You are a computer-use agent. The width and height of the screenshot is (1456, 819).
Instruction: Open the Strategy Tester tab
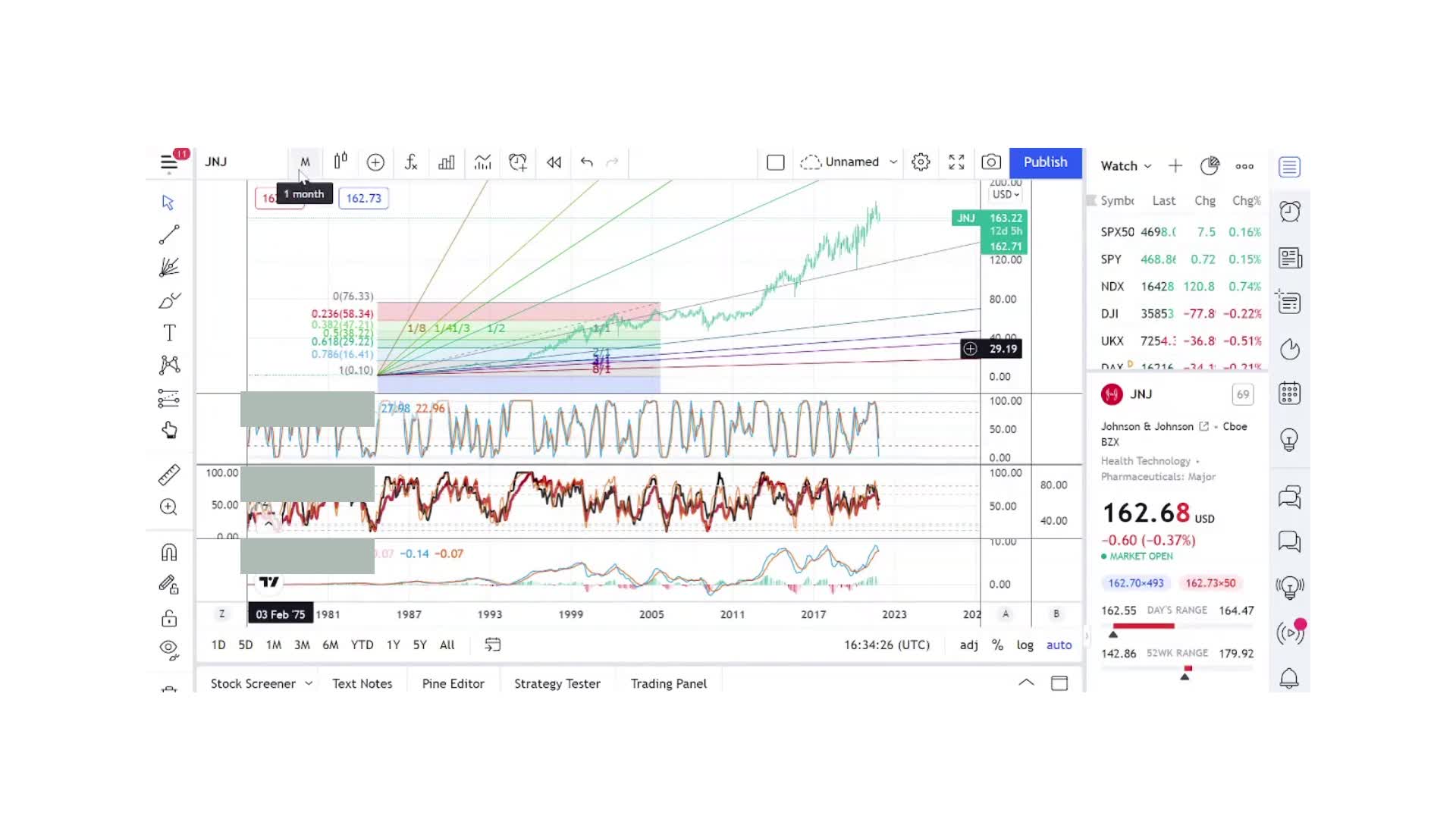coord(557,683)
